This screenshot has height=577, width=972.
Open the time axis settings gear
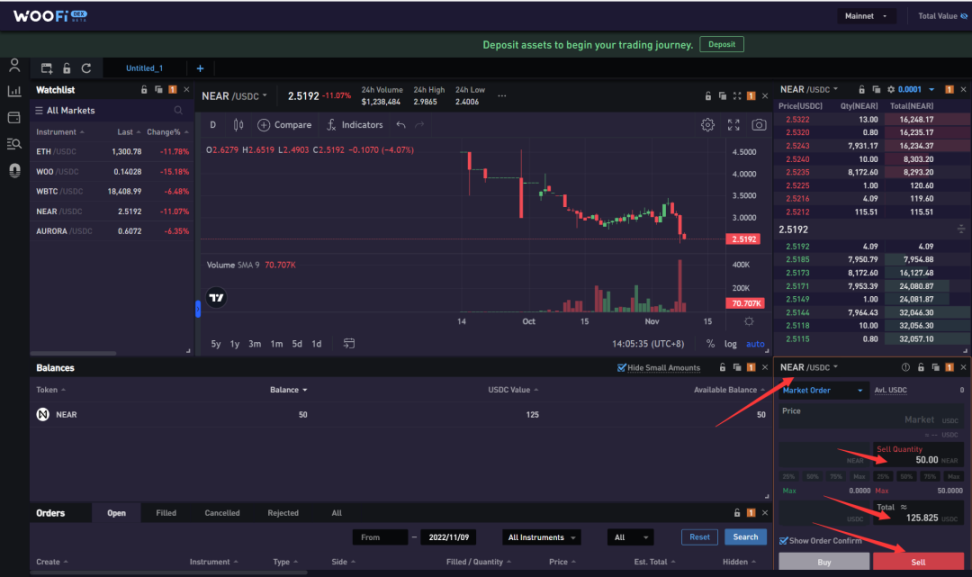[x=749, y=321]
